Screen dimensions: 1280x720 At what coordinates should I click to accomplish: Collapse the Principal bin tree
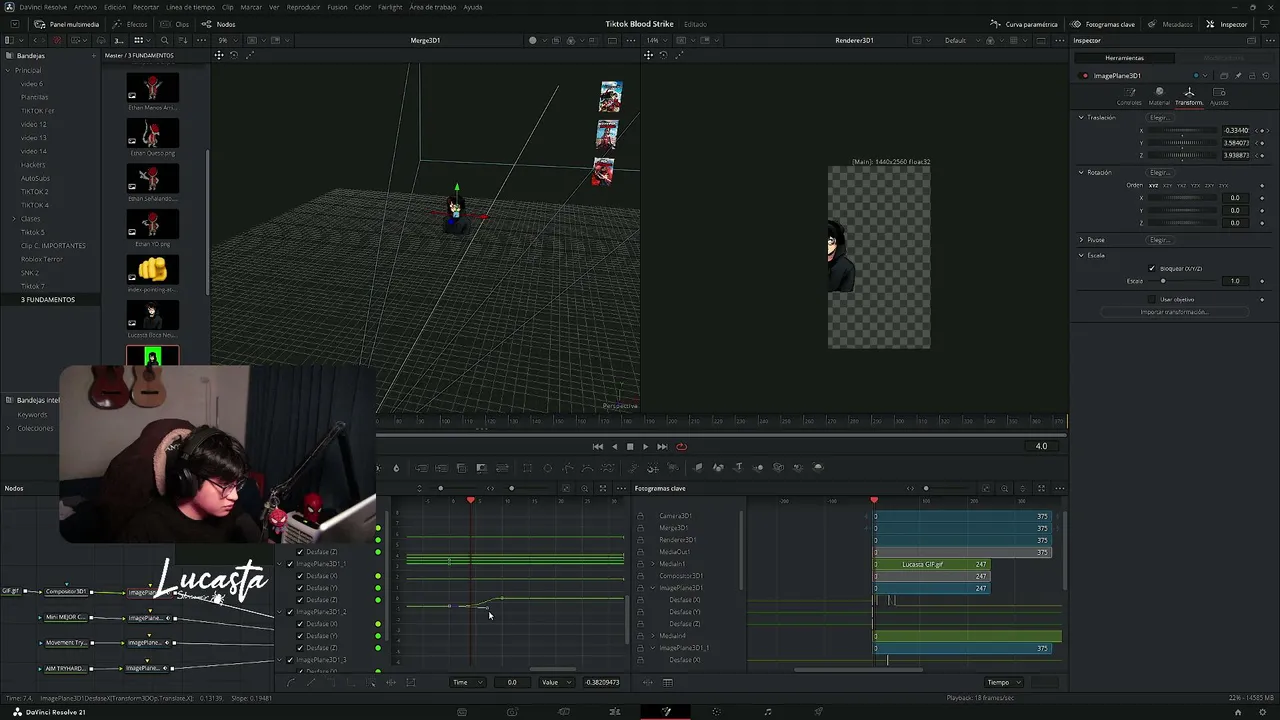tap(8, 70)
